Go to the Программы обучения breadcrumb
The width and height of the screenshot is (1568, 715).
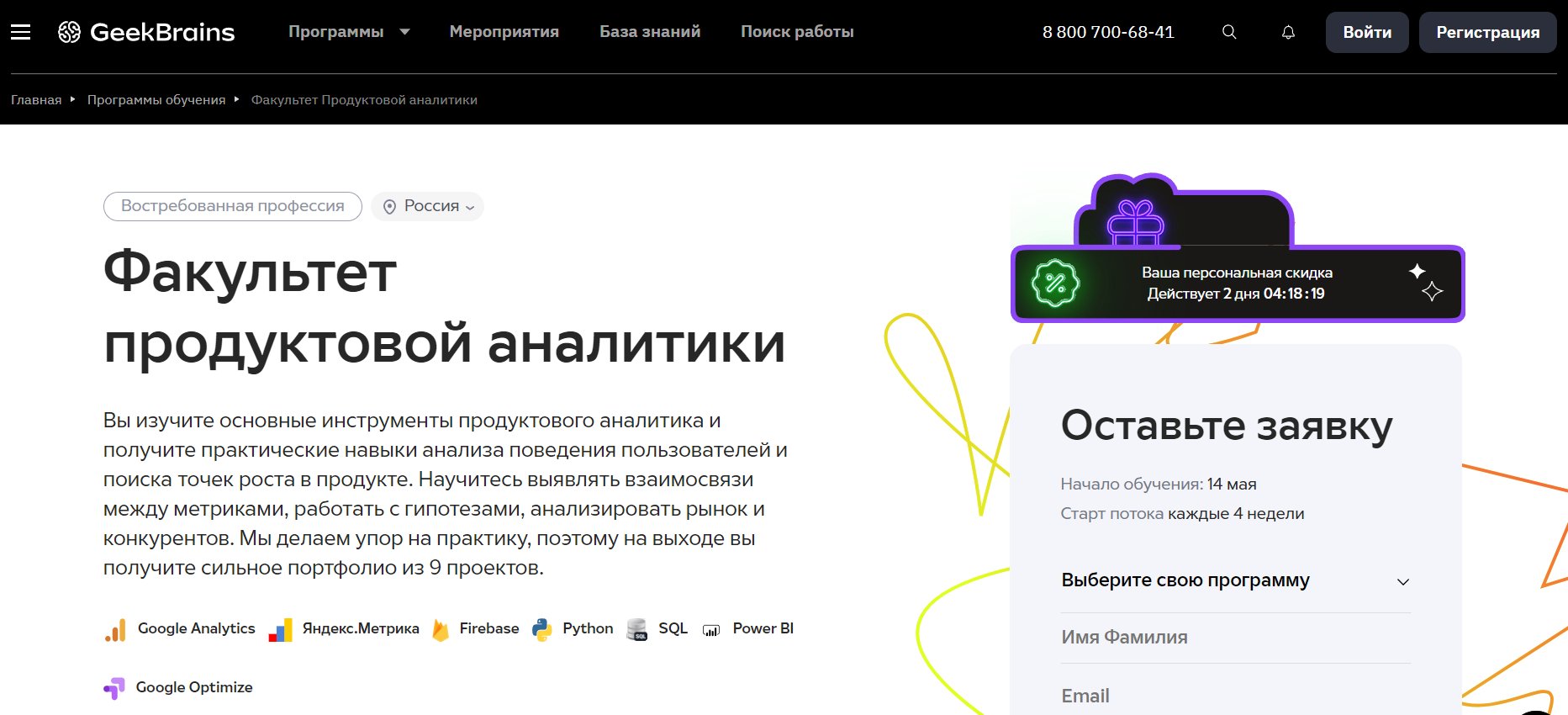(156, 99)
